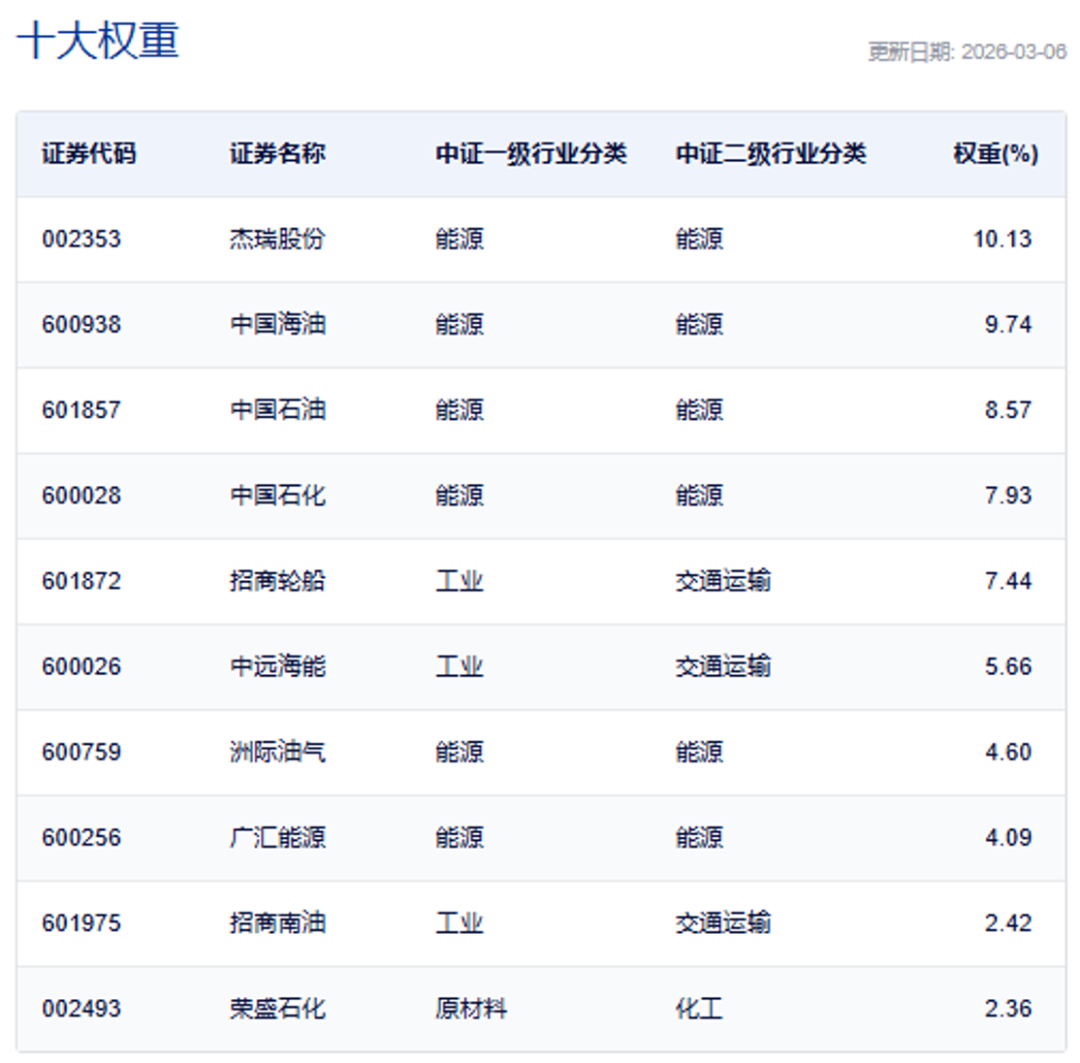Select security code 002493

(81, 1009)
